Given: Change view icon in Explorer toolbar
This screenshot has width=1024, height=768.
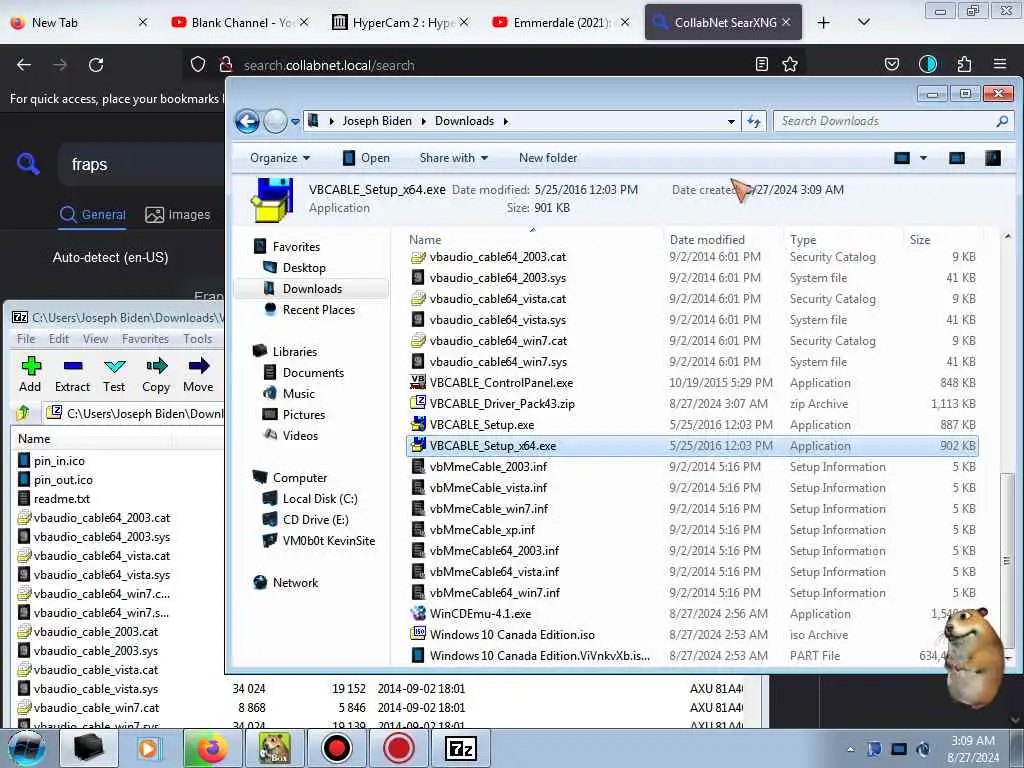Looking at the screenshot, I should (902, 158).
